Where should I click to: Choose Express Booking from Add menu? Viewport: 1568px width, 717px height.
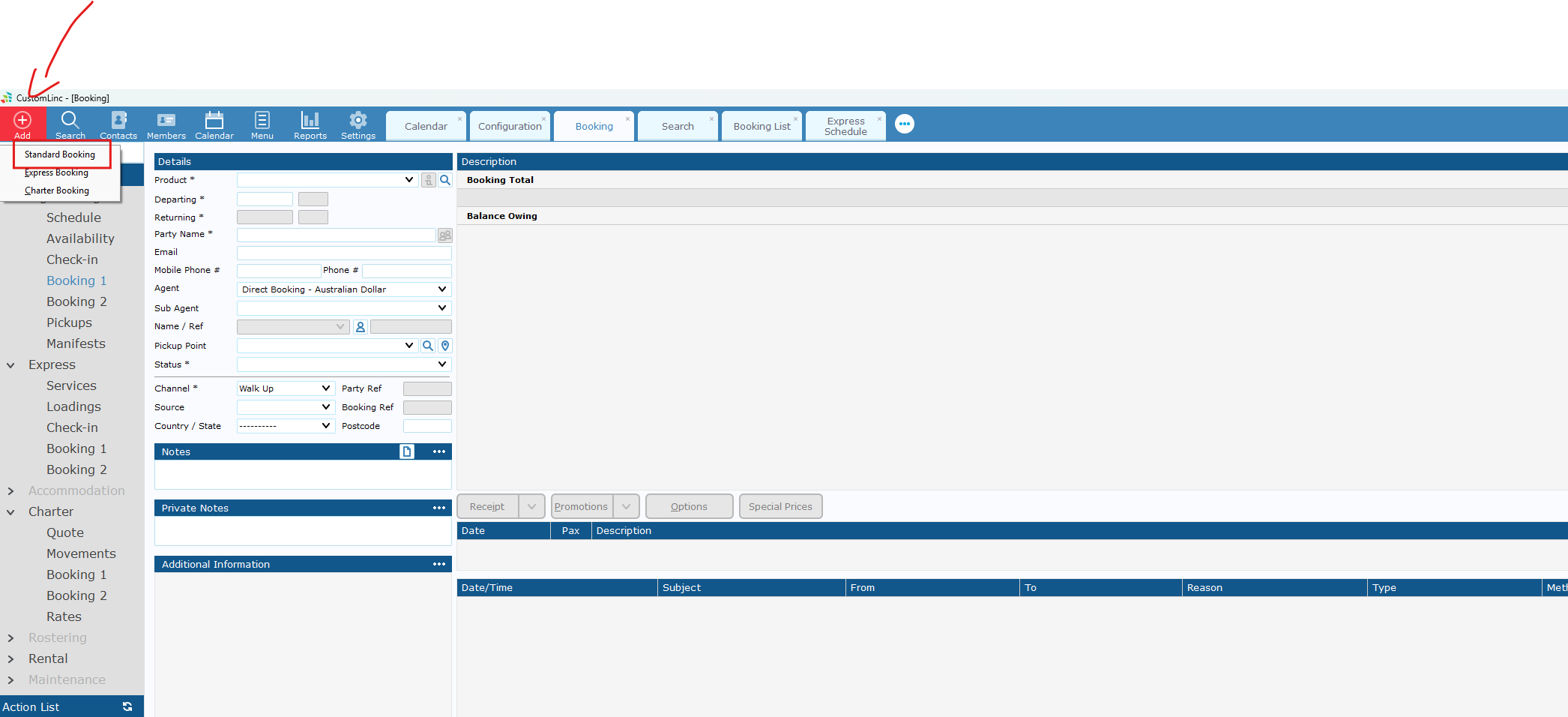click(56, 172)
